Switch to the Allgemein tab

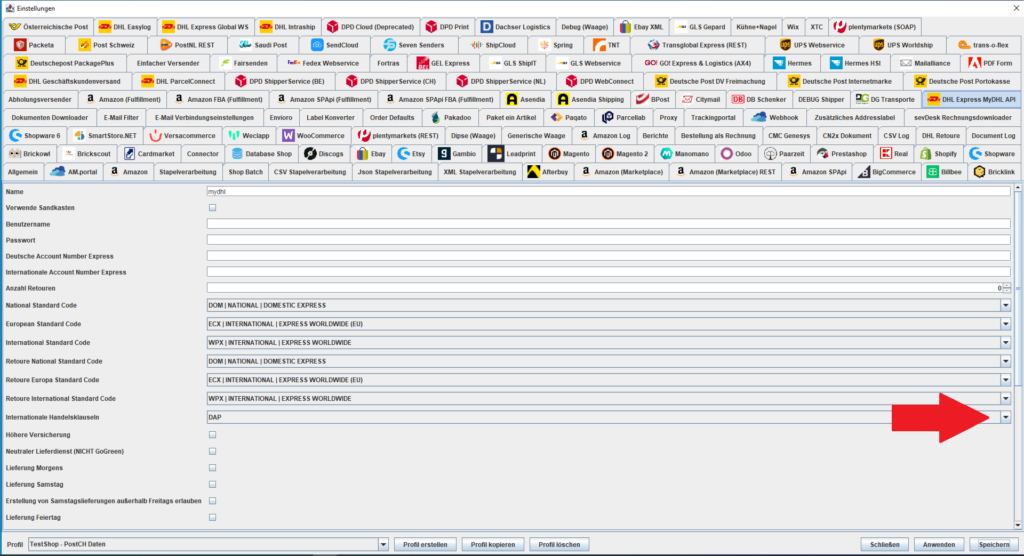[23, 172]
